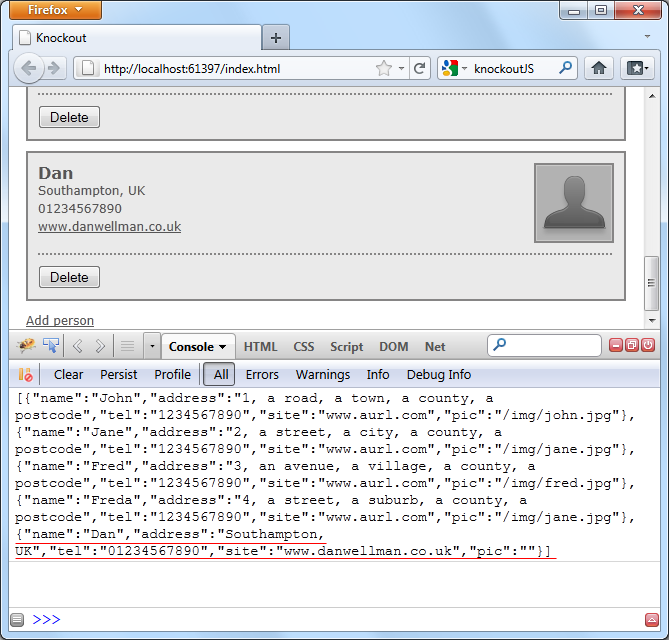This screenshot has width=669, height=640.
Task: Detach Firebug into new window
Action: point(632,345)
